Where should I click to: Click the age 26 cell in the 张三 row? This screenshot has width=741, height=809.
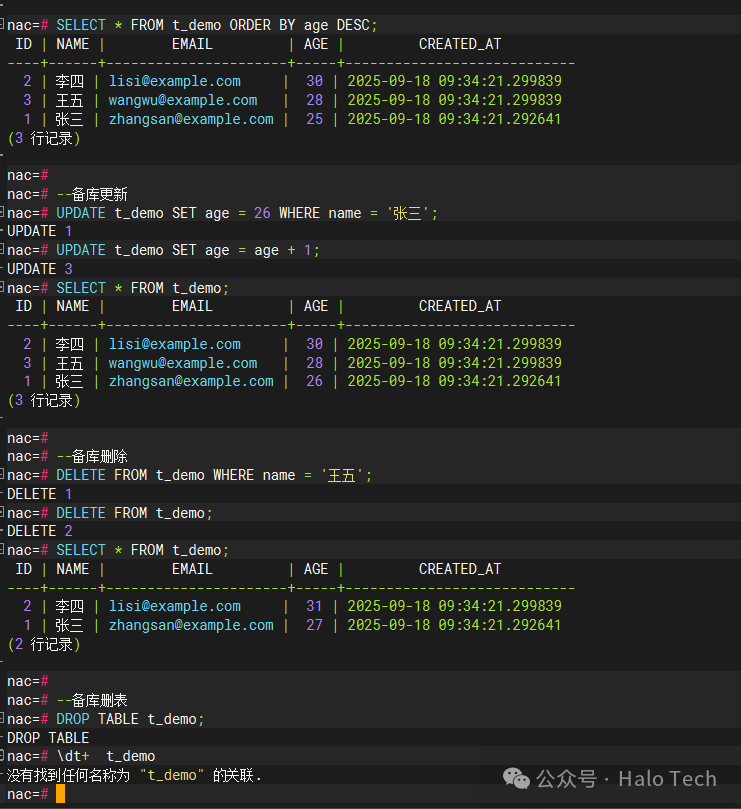pyautogui.click(x=314, y=381)
